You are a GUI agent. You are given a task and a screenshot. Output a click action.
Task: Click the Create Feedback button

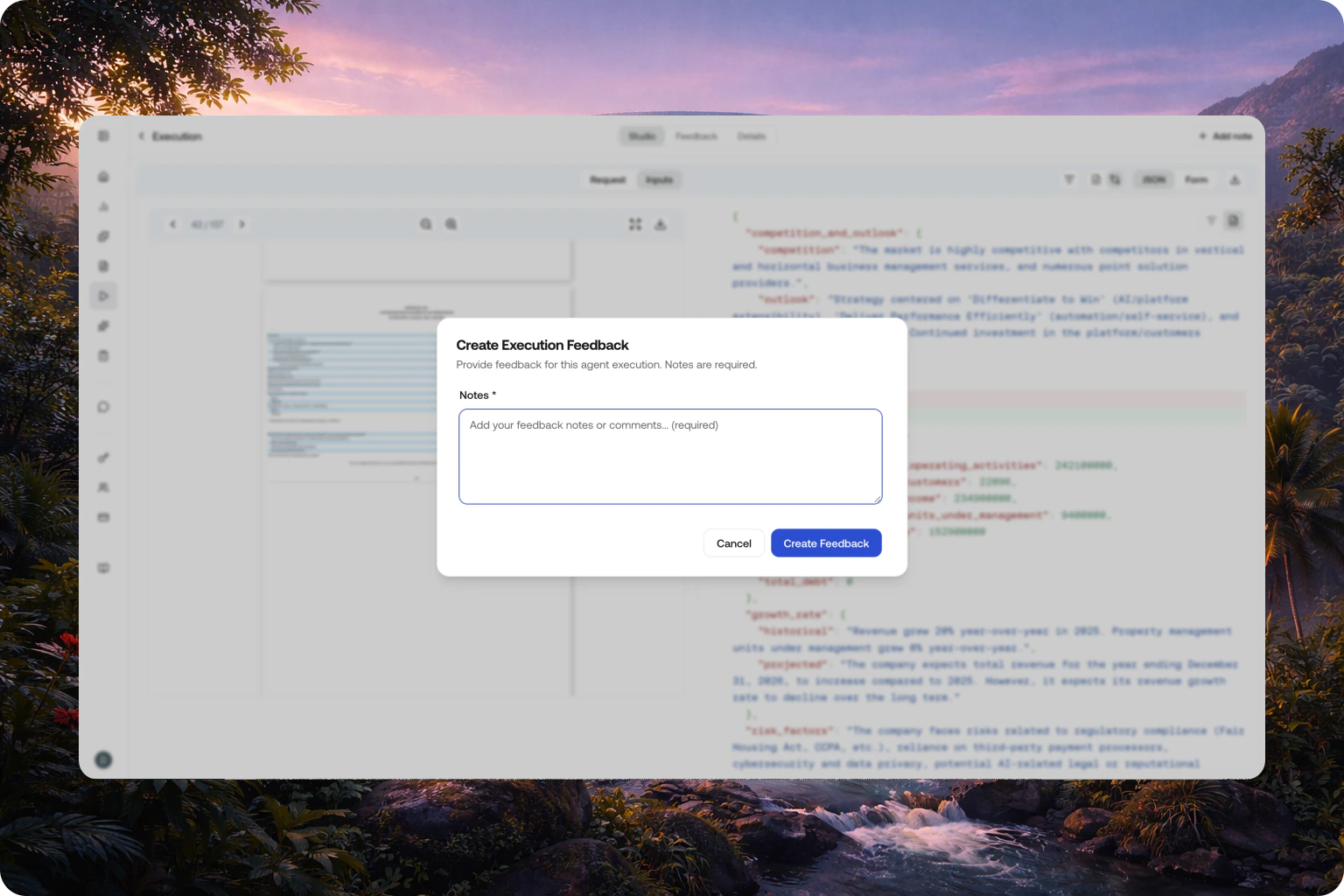coord(826,543)
